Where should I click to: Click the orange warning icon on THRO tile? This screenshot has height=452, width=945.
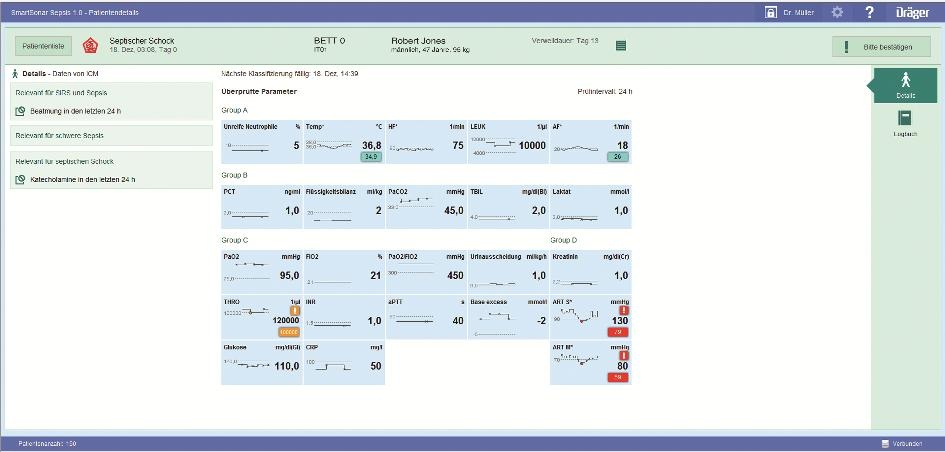coord(295,310)
